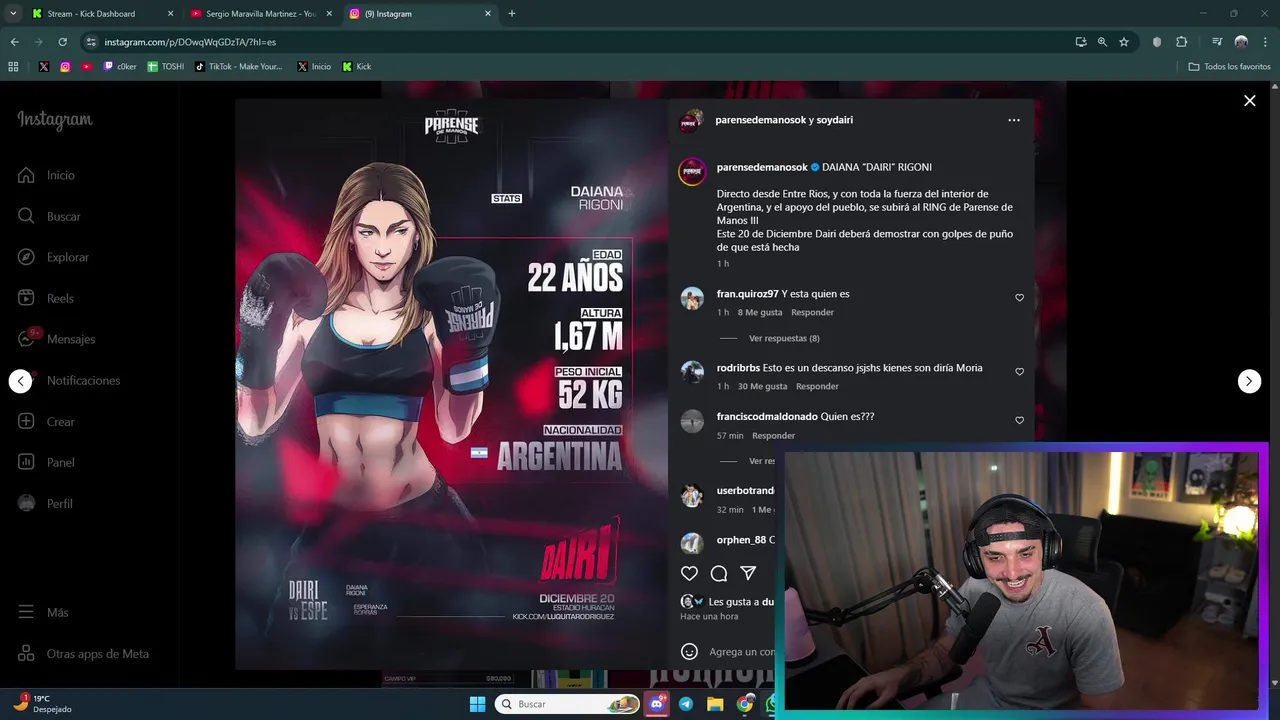Reply to fran.quiroz97's comment

pyautogui.click(x=812, y=312)
